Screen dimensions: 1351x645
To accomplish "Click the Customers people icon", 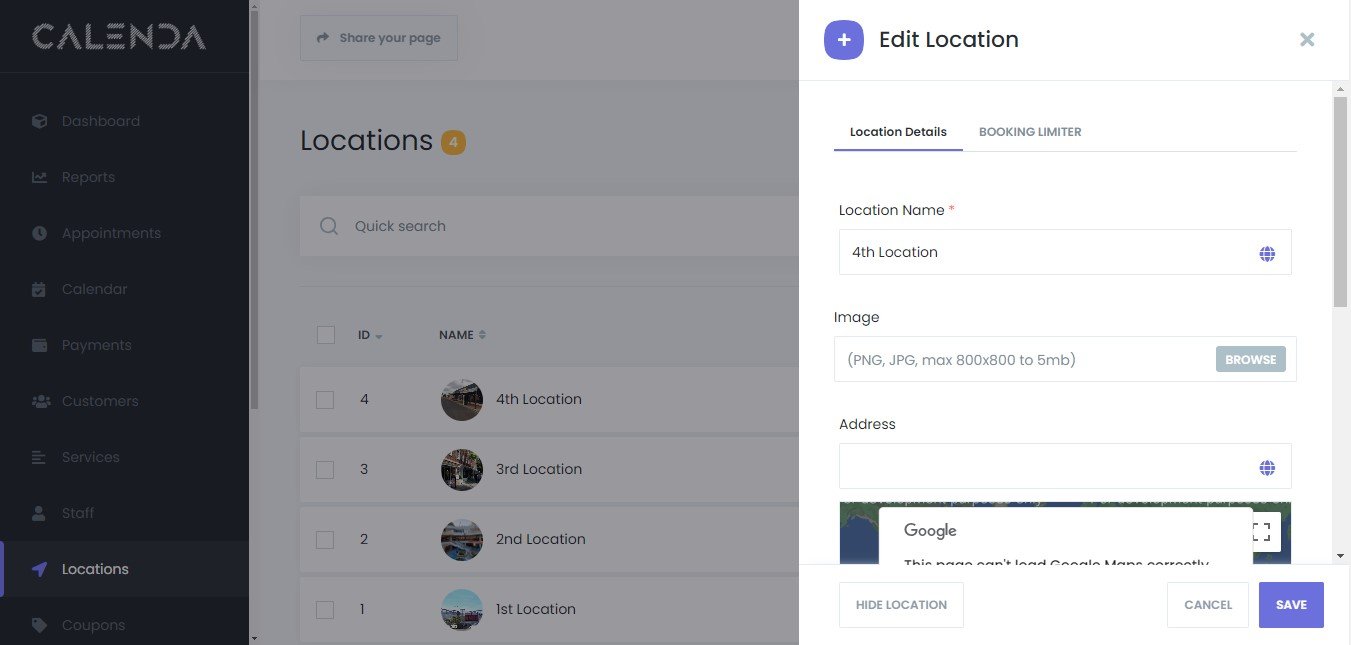I will point(41,401).
